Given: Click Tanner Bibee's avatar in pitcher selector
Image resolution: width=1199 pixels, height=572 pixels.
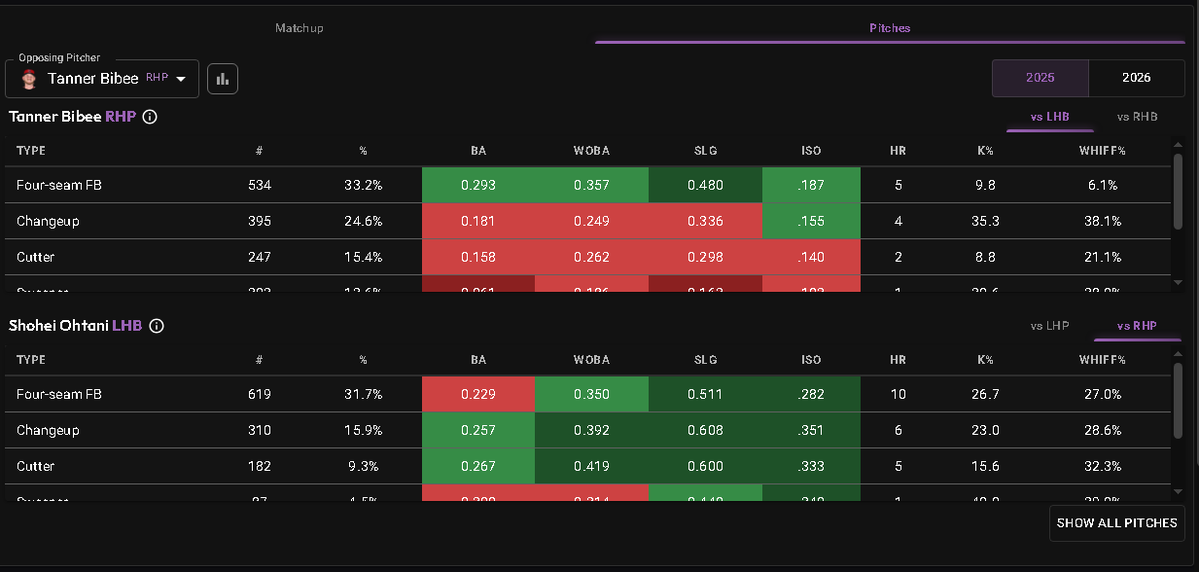Looking at the screenshot, I should point(29,79).
